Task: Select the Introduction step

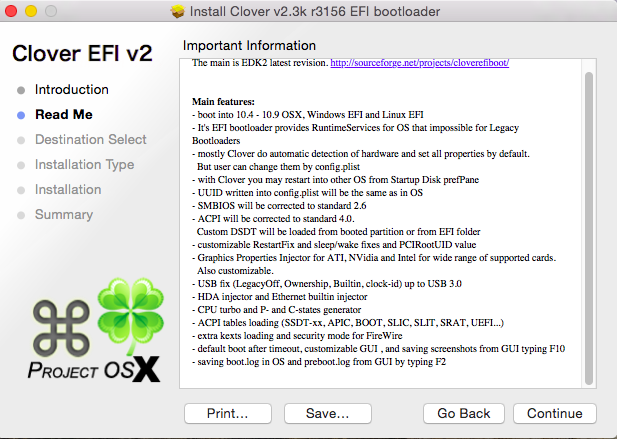Action: click(71, 90)
